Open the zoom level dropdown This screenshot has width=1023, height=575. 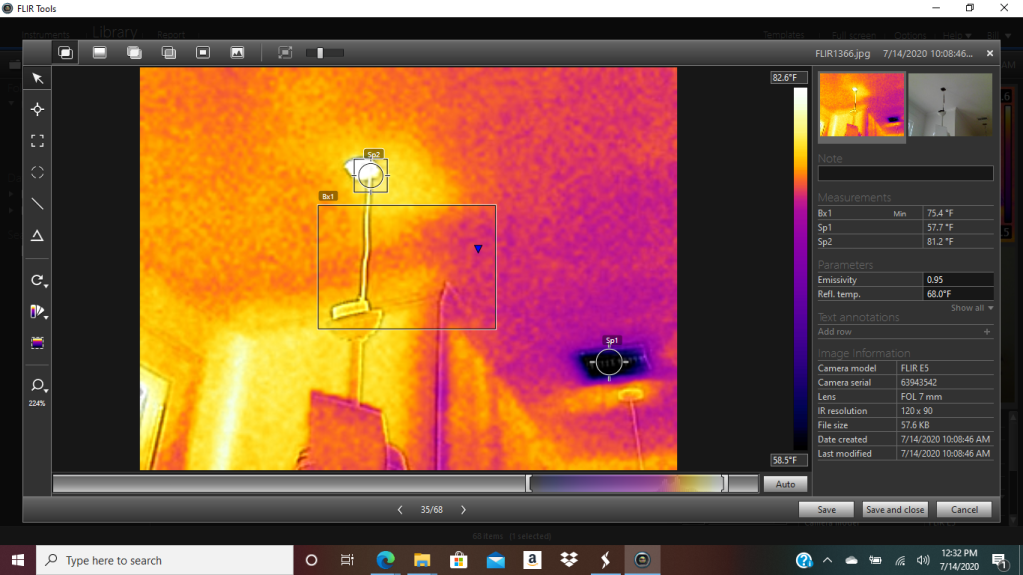tap(38, 386)
